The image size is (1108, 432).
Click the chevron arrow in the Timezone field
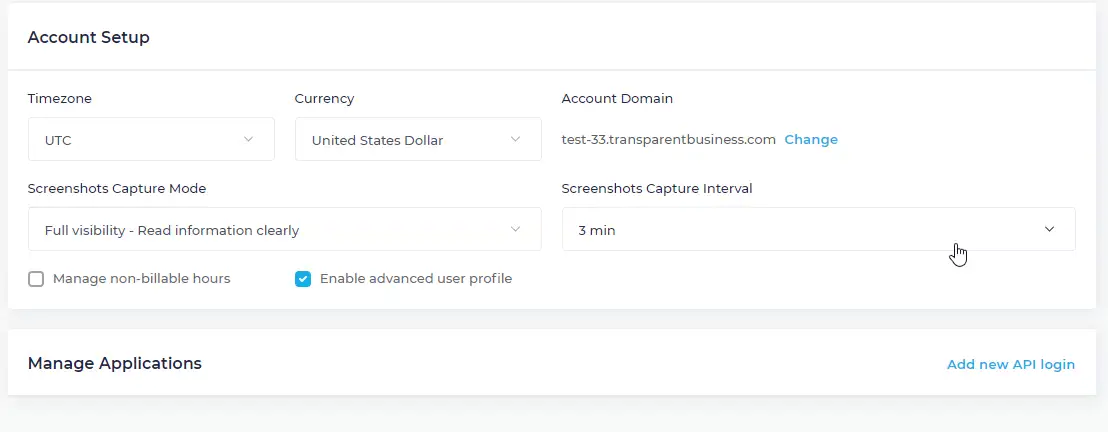[248, 139]
